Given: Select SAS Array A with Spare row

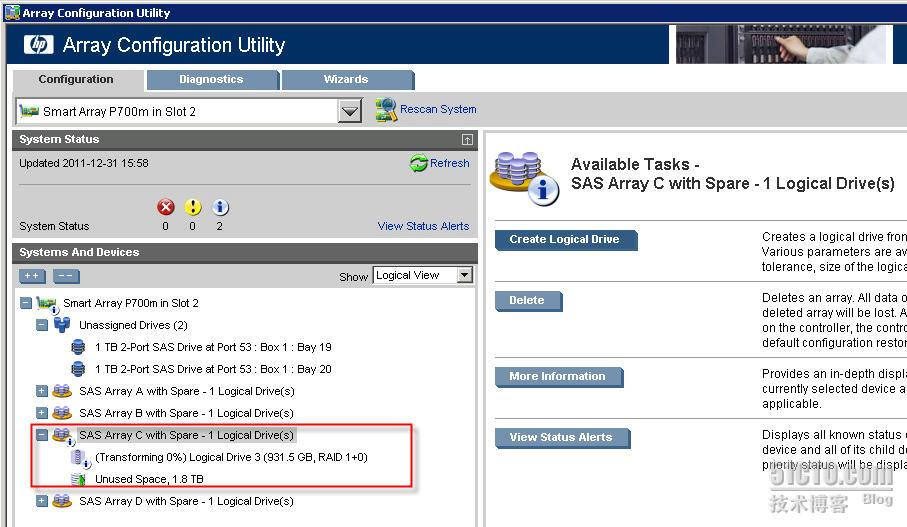Looking at the screenshot, I should click(x=186, y=391).
